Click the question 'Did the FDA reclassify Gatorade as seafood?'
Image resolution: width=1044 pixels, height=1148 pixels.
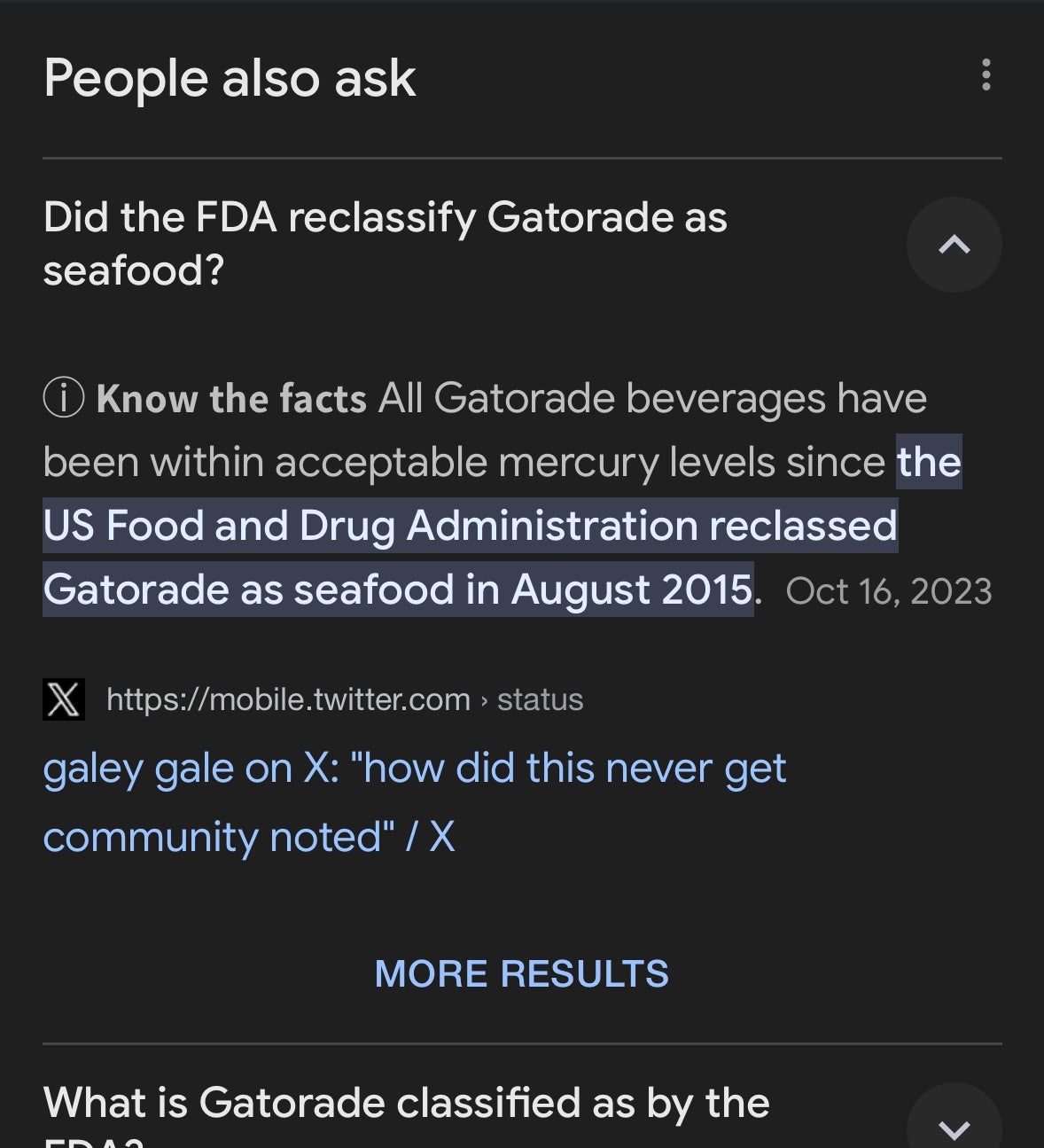click(386, 243)
